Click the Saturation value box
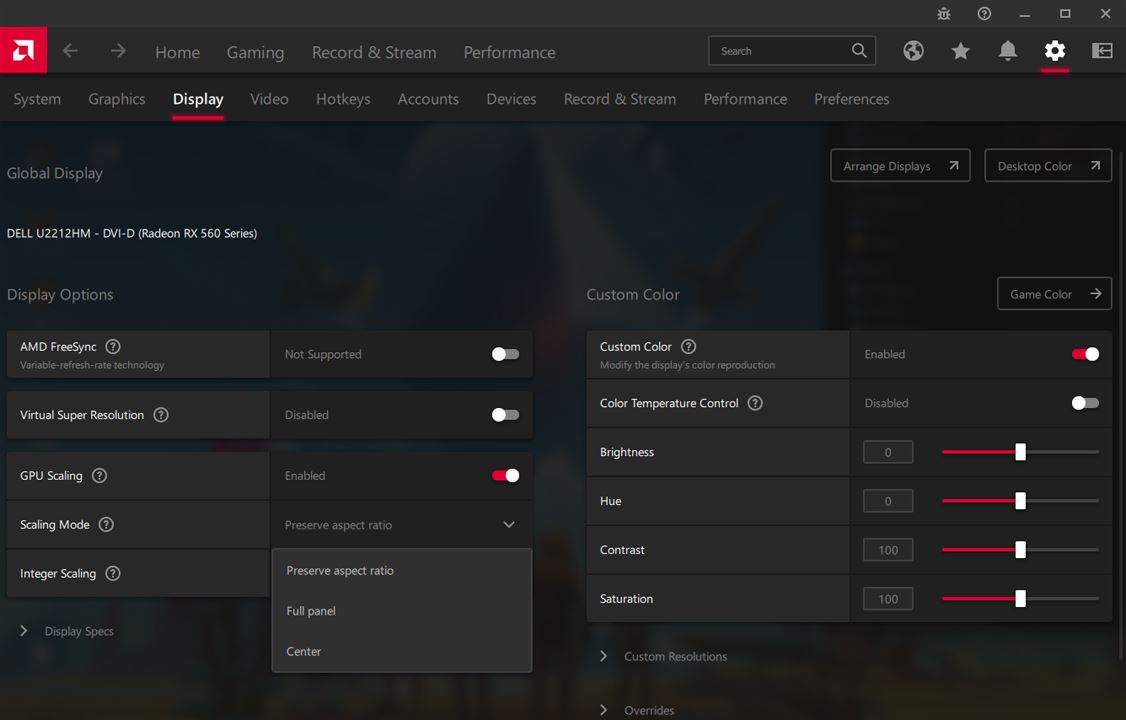 click(888, 599)
